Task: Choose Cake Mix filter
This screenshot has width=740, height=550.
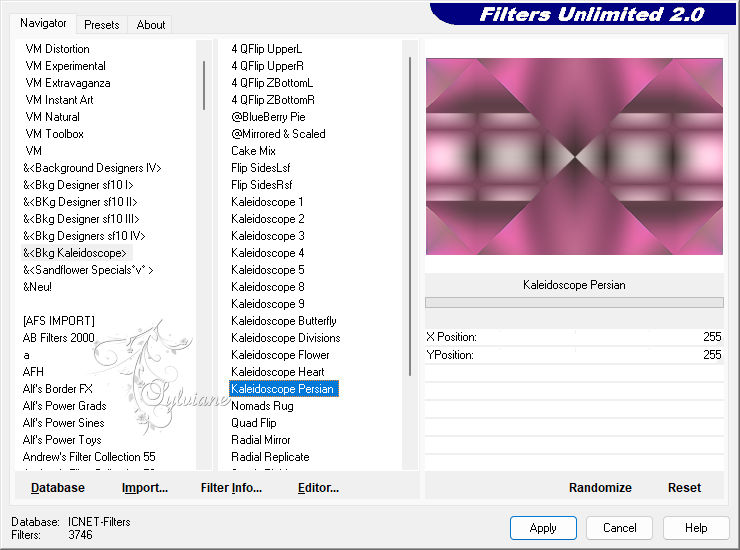Action: point(253,151)
